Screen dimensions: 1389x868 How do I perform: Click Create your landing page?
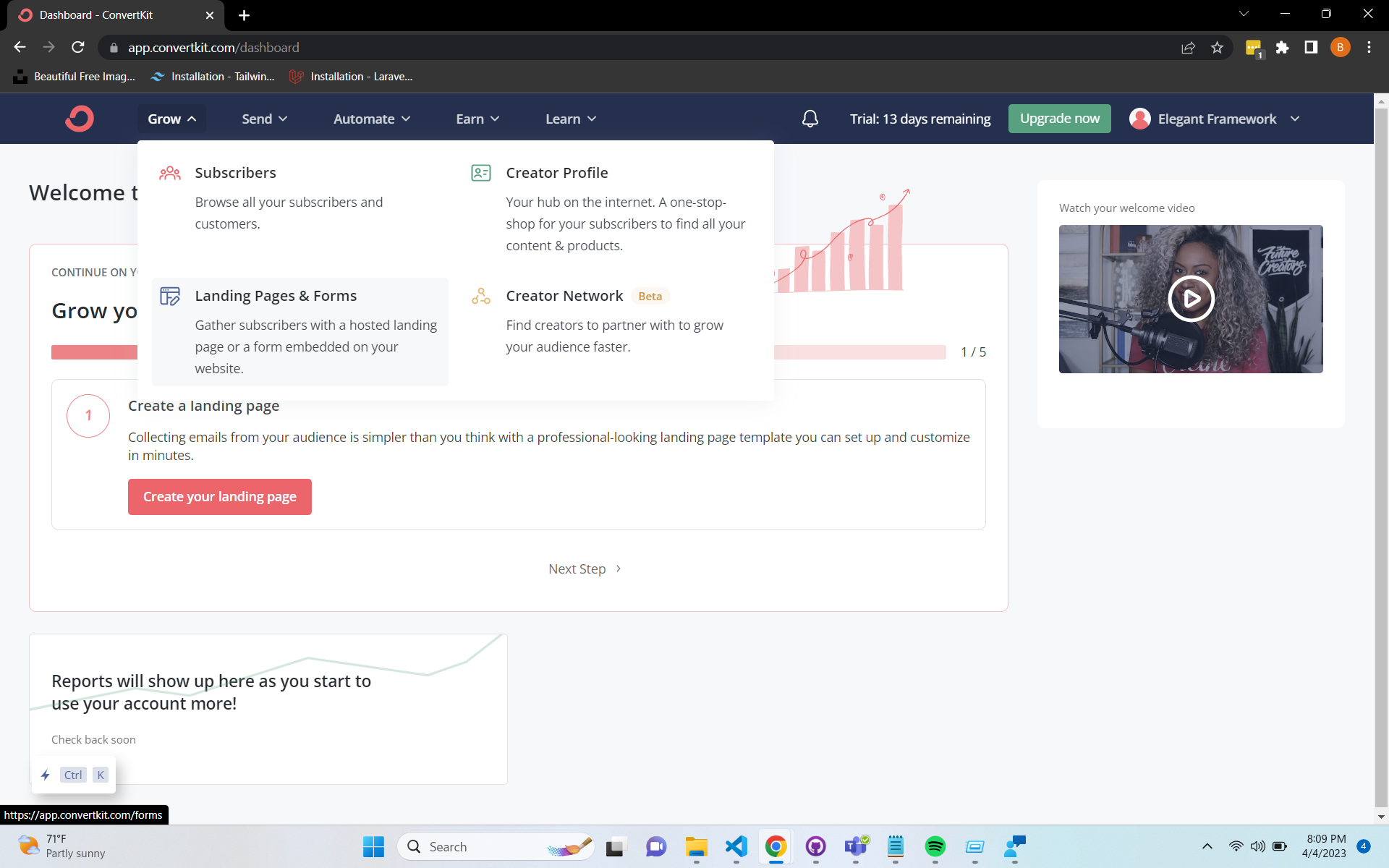219,496
